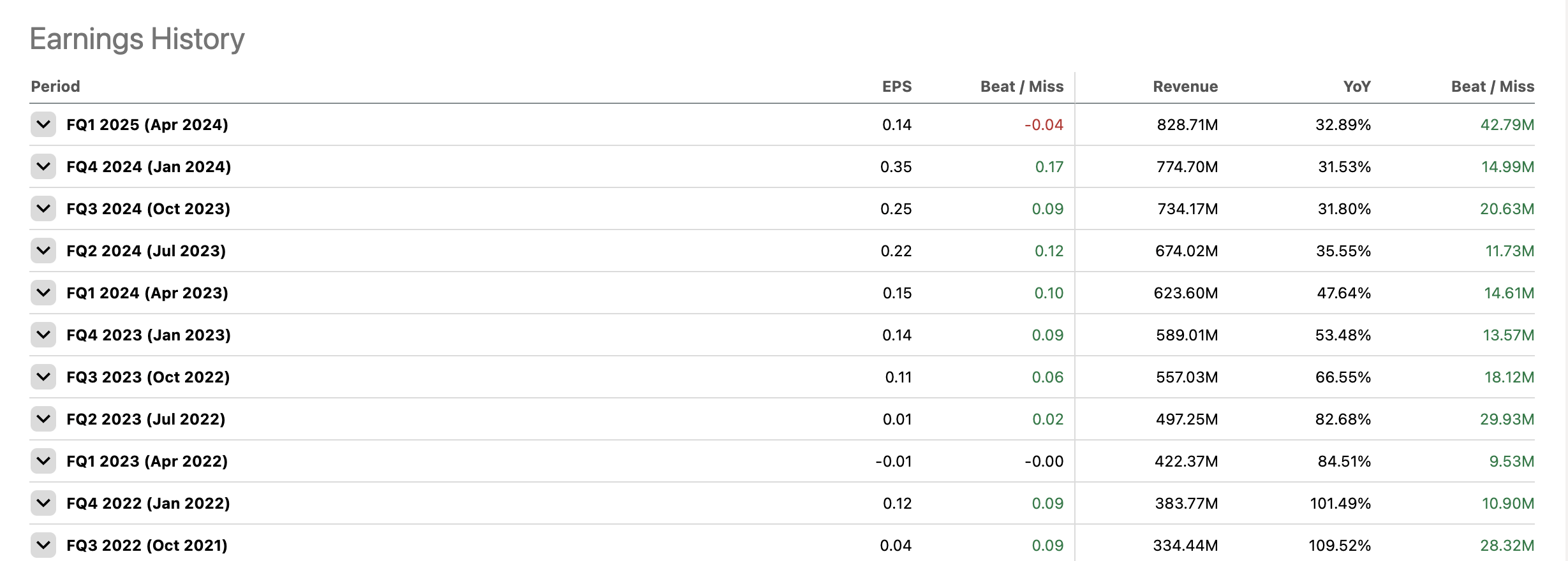Click the FQ4 2023 (Jan 2023) period label
Image resolution: width=1568 pixels, height=561 pixels.
149,335
